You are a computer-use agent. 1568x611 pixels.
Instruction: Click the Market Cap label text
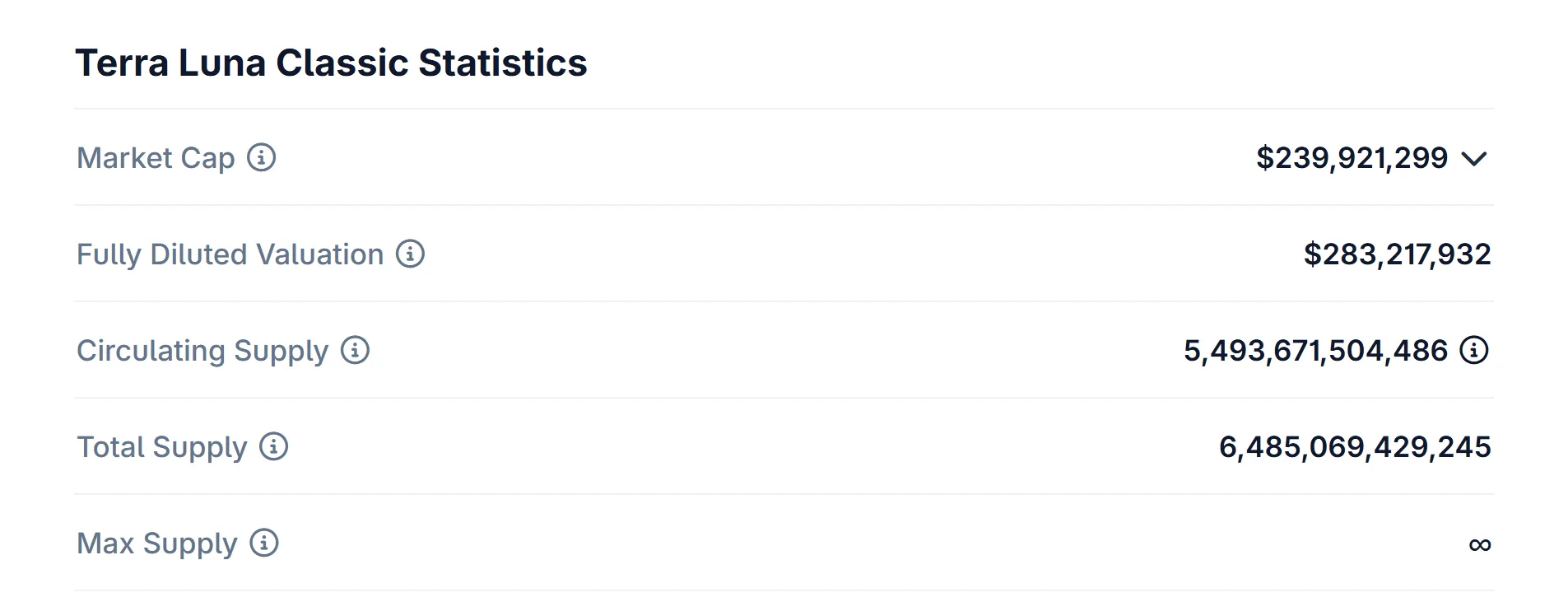pyautogui.click(x=156, y=158)
